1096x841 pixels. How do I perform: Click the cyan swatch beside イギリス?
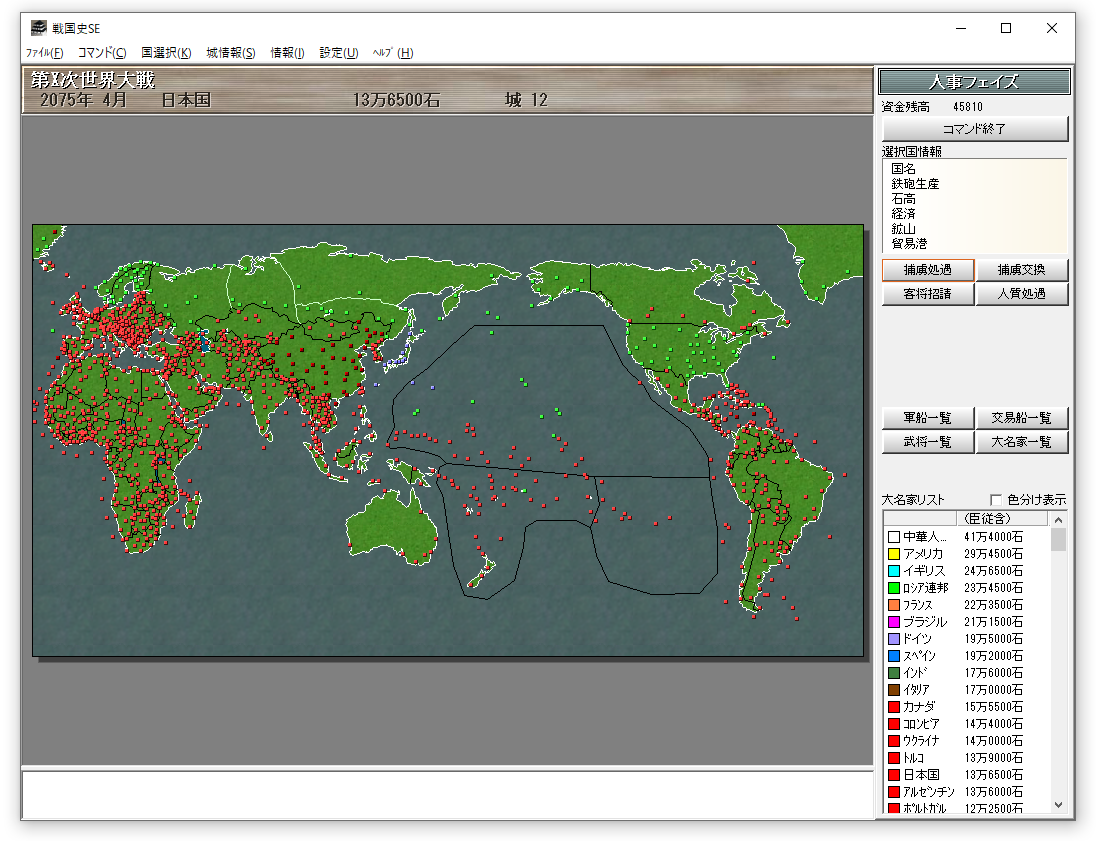(894, 571)
